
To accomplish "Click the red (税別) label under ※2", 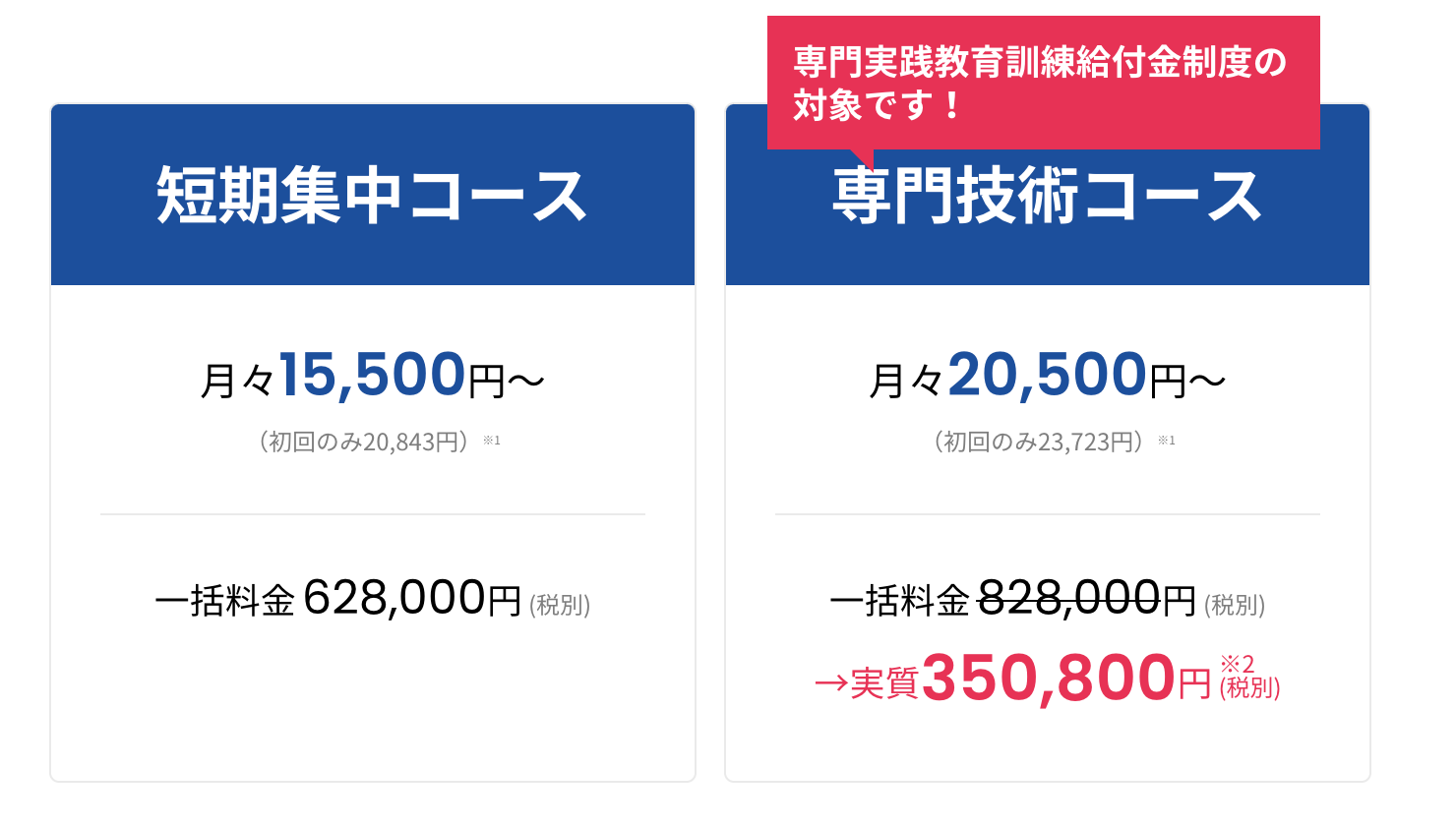I will (x=1249, y=687).
